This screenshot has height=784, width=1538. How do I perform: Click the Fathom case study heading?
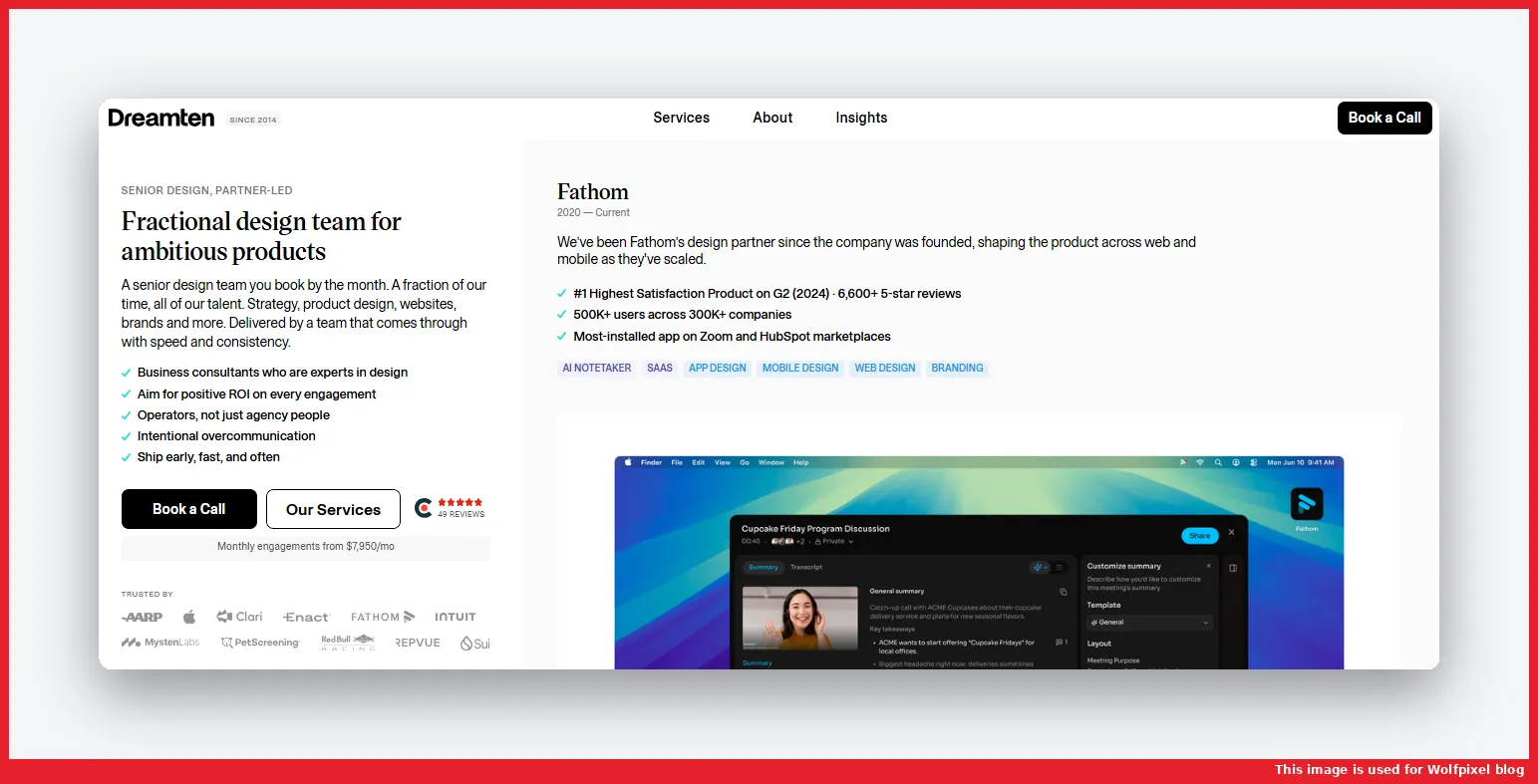[593, 192]
